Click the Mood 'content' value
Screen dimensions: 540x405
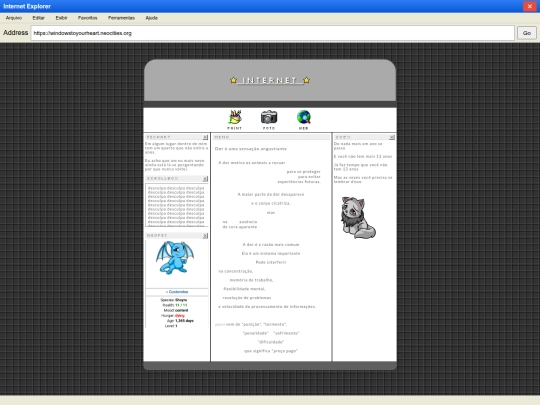click(x=181, y=310)
